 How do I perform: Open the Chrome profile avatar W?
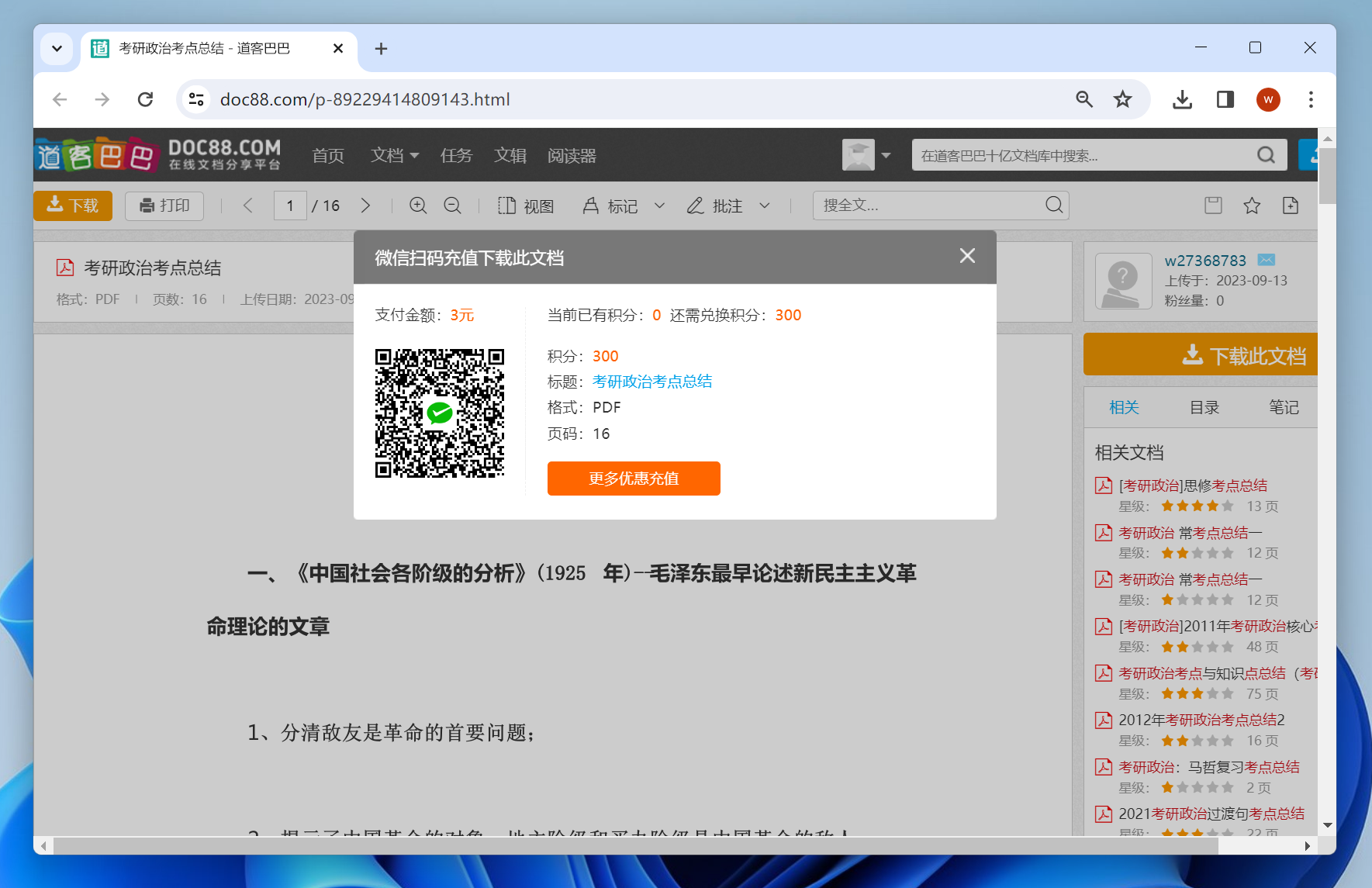pyautogui.click(x=1268, y=99)
